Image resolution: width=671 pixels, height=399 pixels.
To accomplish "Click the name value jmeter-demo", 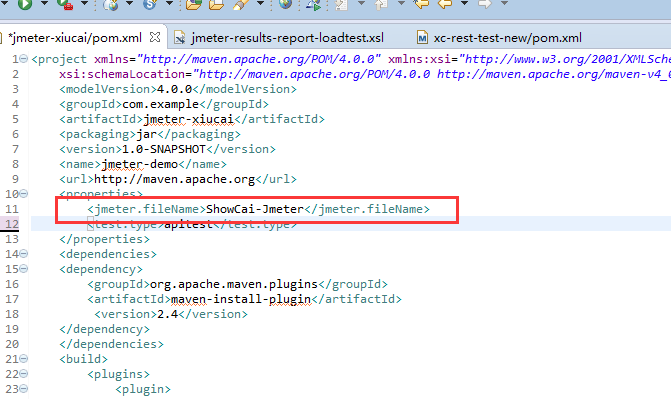I will (x=140, y=164).
